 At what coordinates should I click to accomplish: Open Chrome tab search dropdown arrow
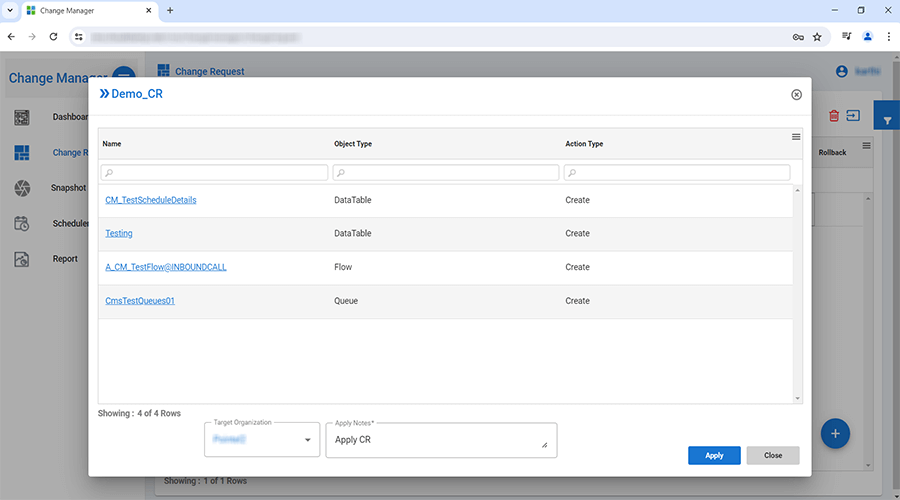point(10,10)
